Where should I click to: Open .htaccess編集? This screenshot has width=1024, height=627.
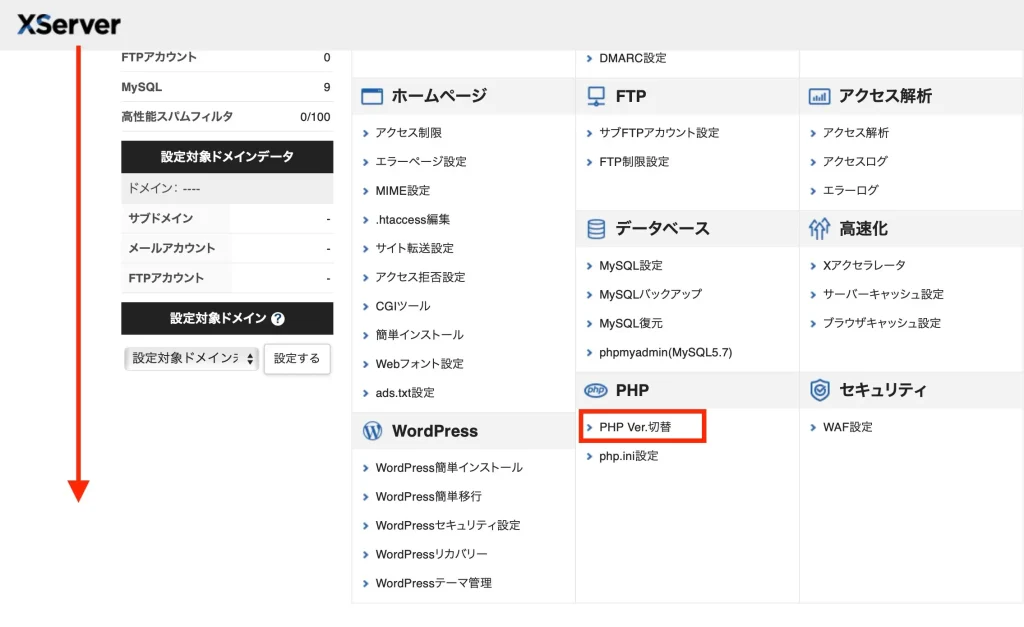(x=413, y=219)
